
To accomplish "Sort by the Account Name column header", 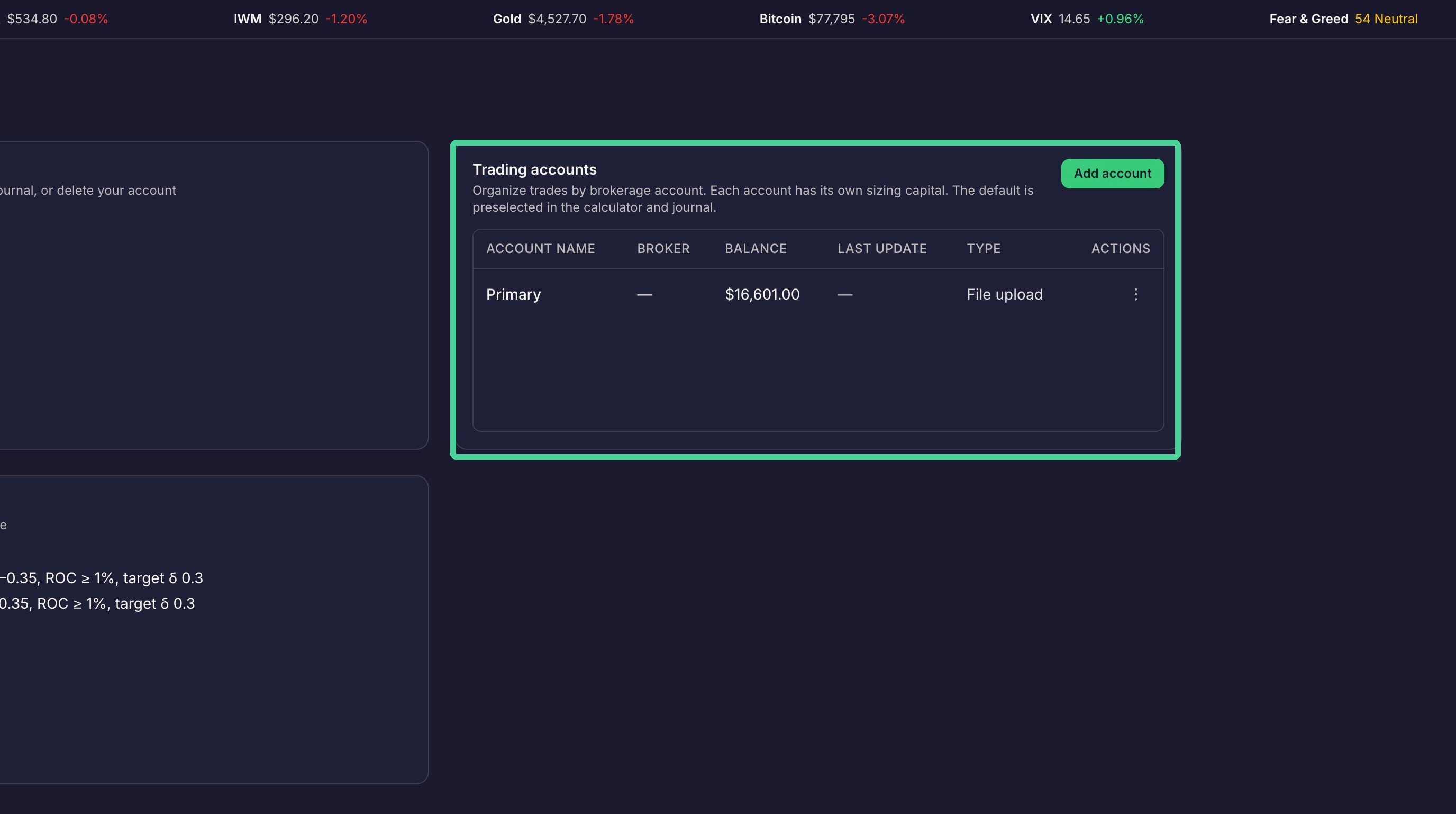I will 540,249.
